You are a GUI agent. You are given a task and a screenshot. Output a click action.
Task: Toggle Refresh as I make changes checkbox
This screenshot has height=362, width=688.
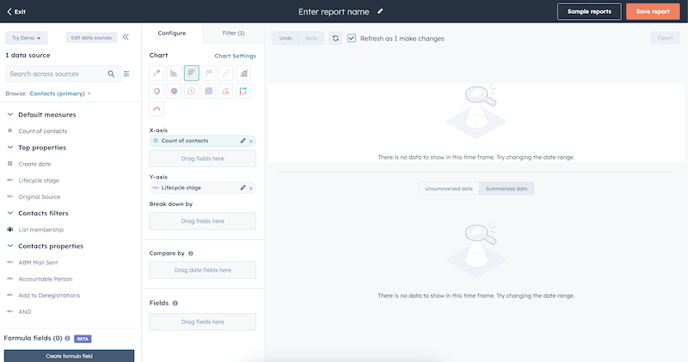click(x=351, y=38)
